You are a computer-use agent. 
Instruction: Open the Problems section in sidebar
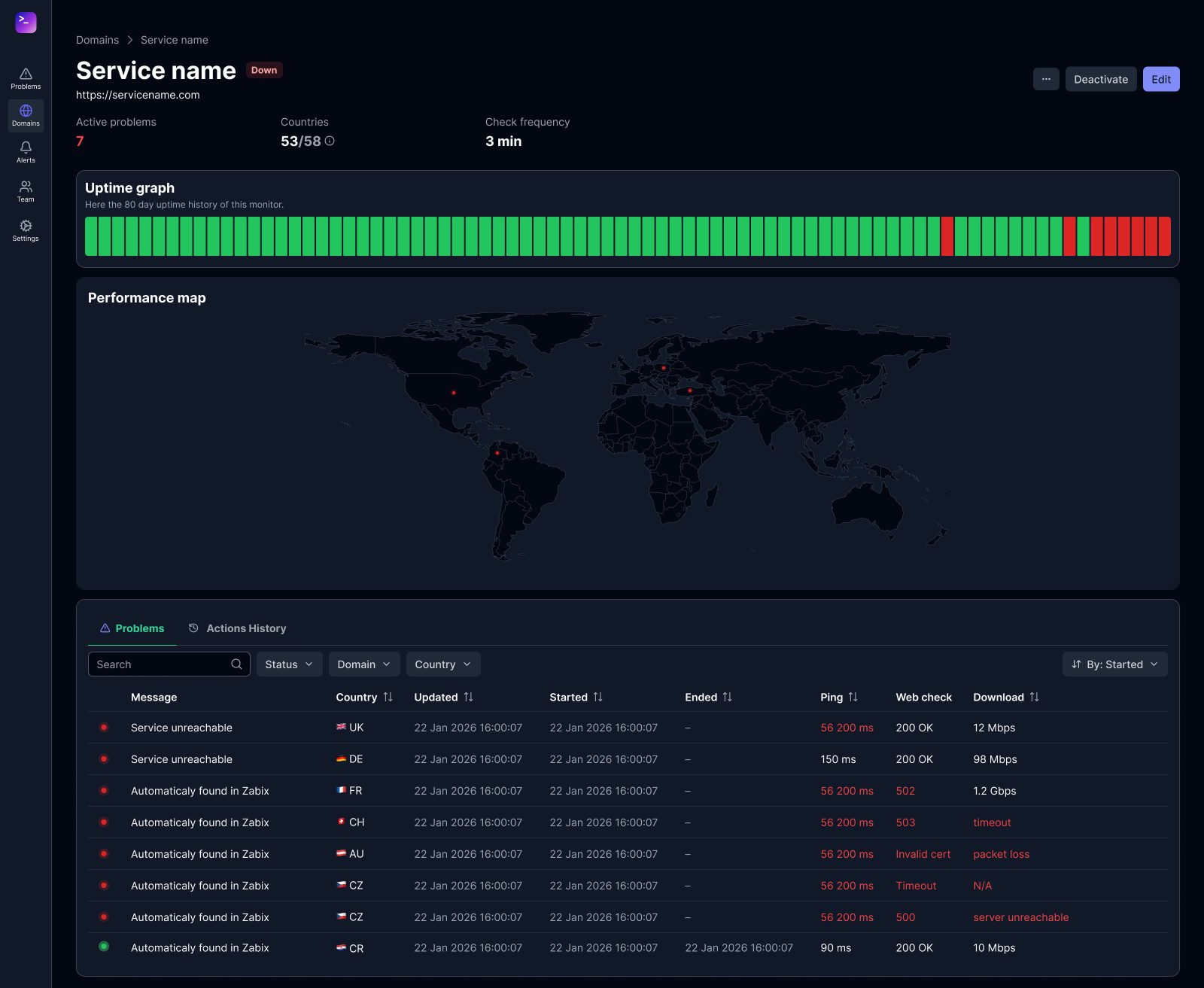tap(26, 78)
